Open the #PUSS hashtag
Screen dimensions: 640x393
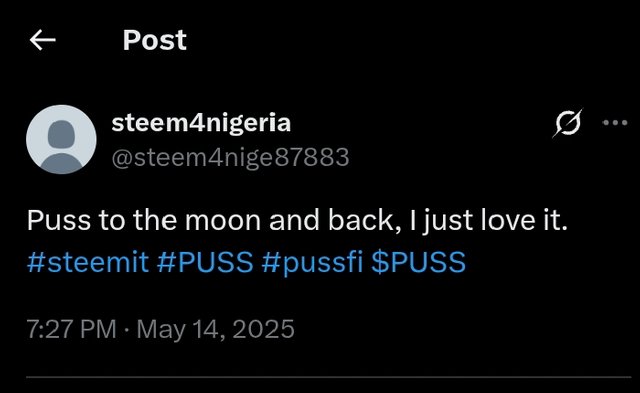[x=205, y=262]
